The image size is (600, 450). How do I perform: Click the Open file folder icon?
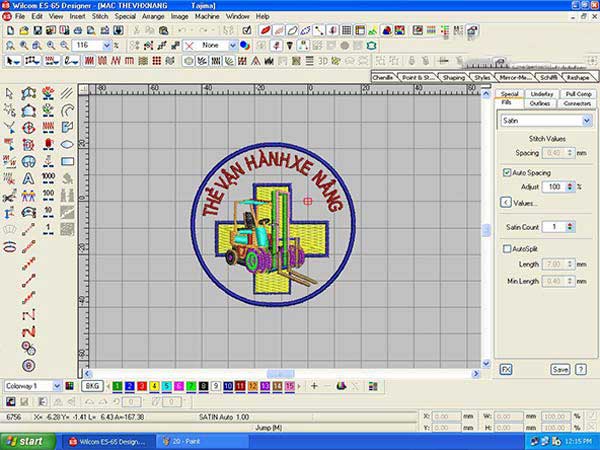24,31
